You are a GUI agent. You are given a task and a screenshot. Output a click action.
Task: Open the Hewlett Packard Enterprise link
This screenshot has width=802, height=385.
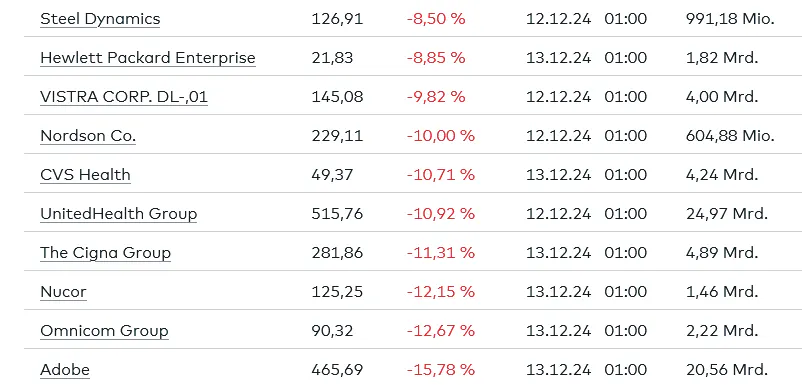148,58
